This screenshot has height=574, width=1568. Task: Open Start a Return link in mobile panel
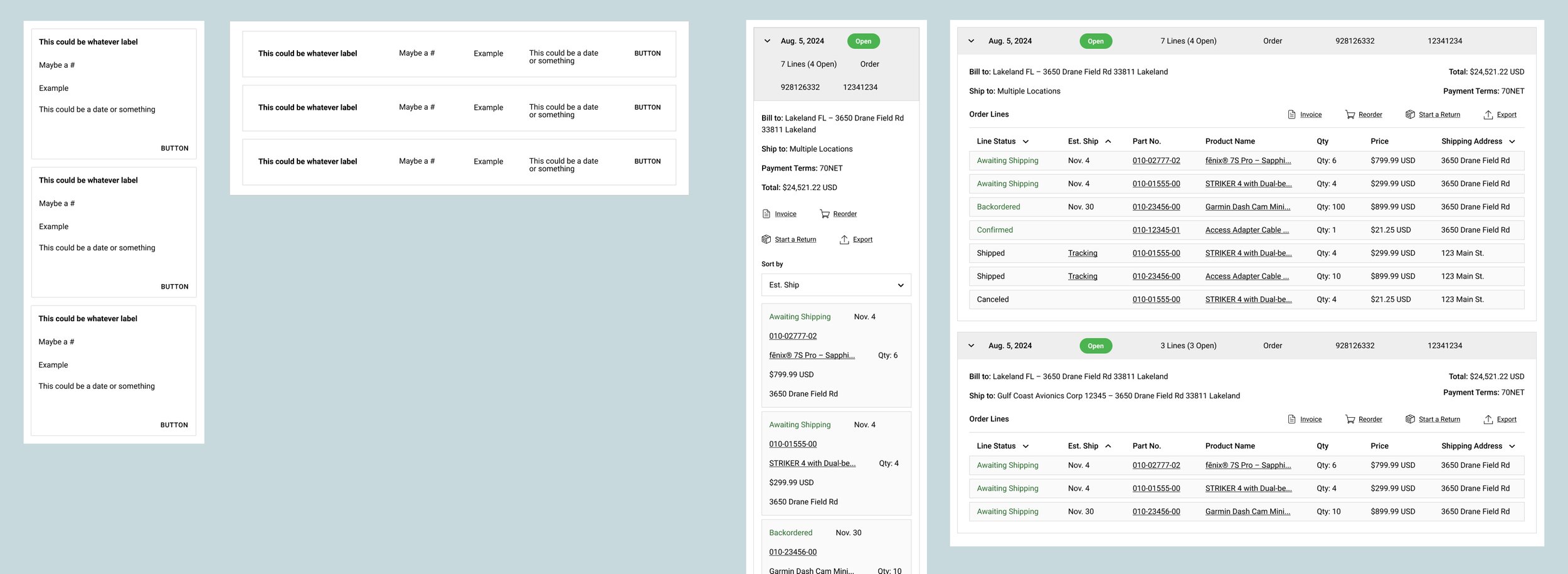[x=795, y=240]
